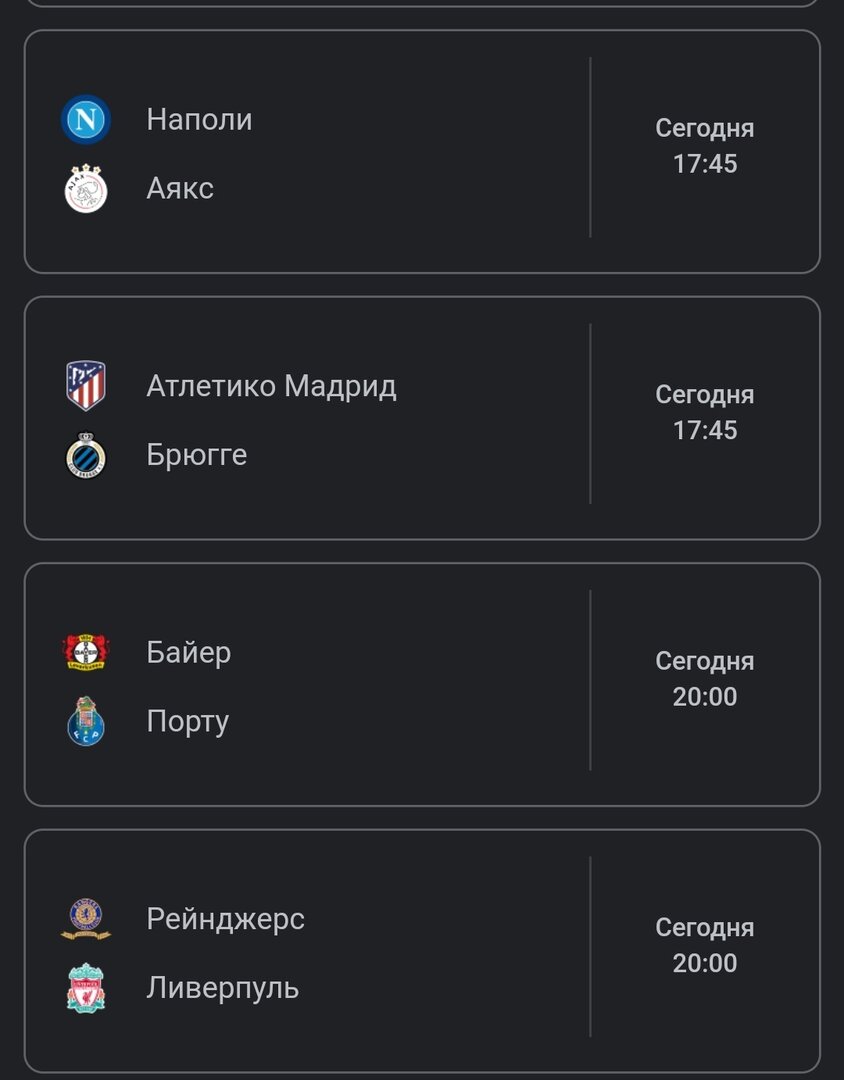Open the Наполи team link
844x1080 pixels.
(199, 120)
